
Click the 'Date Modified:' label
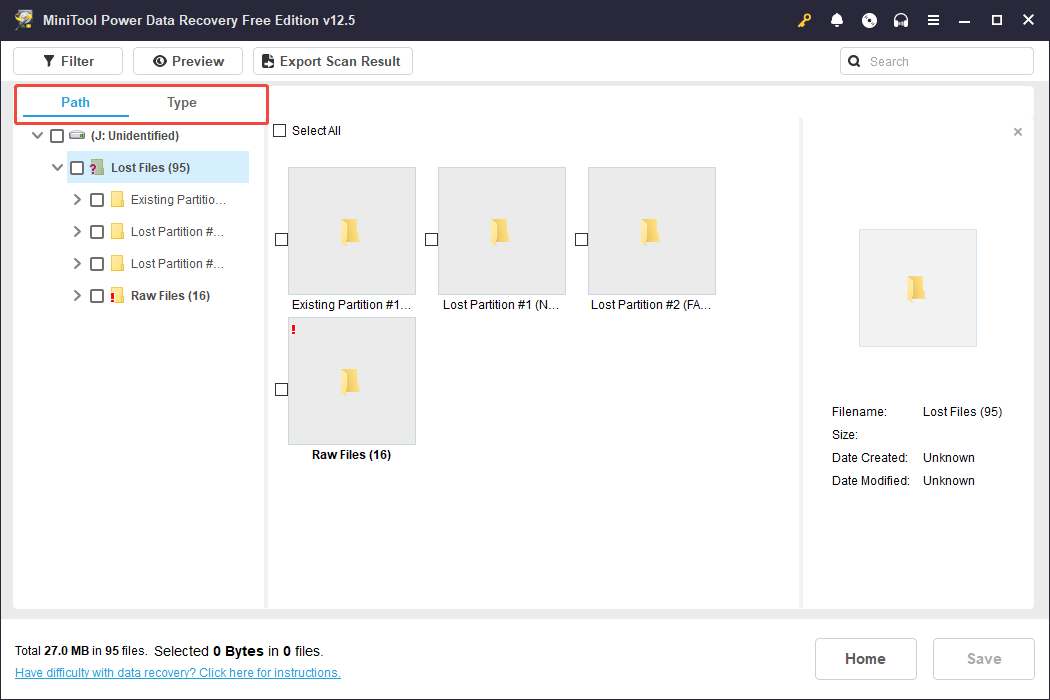[x=871, y=480]
